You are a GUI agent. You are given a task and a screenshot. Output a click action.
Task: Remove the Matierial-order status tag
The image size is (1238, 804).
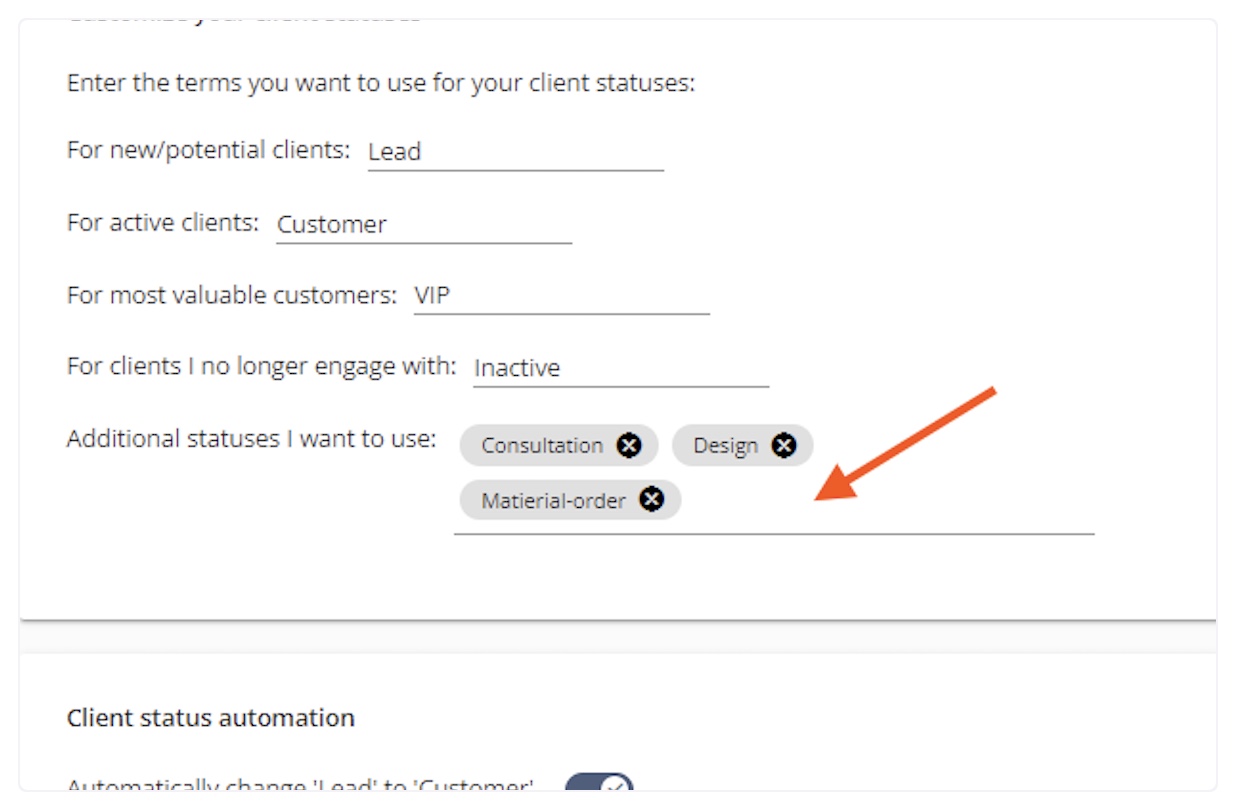651,499
